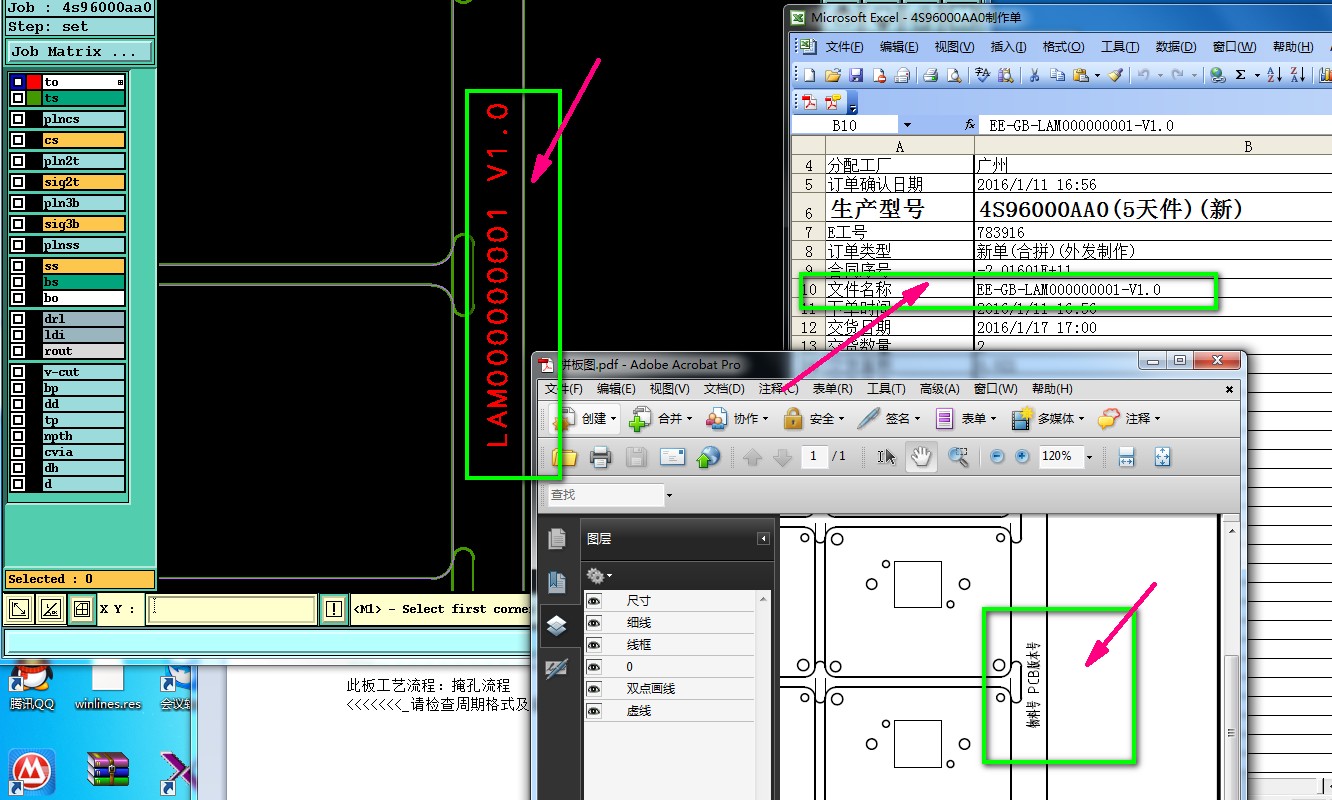Choose Acrobat's Marquee Zoom tool
Image resolution: width=1332 pixels, height=800 pixels.
pyautogui.click(x=957, y=457)
